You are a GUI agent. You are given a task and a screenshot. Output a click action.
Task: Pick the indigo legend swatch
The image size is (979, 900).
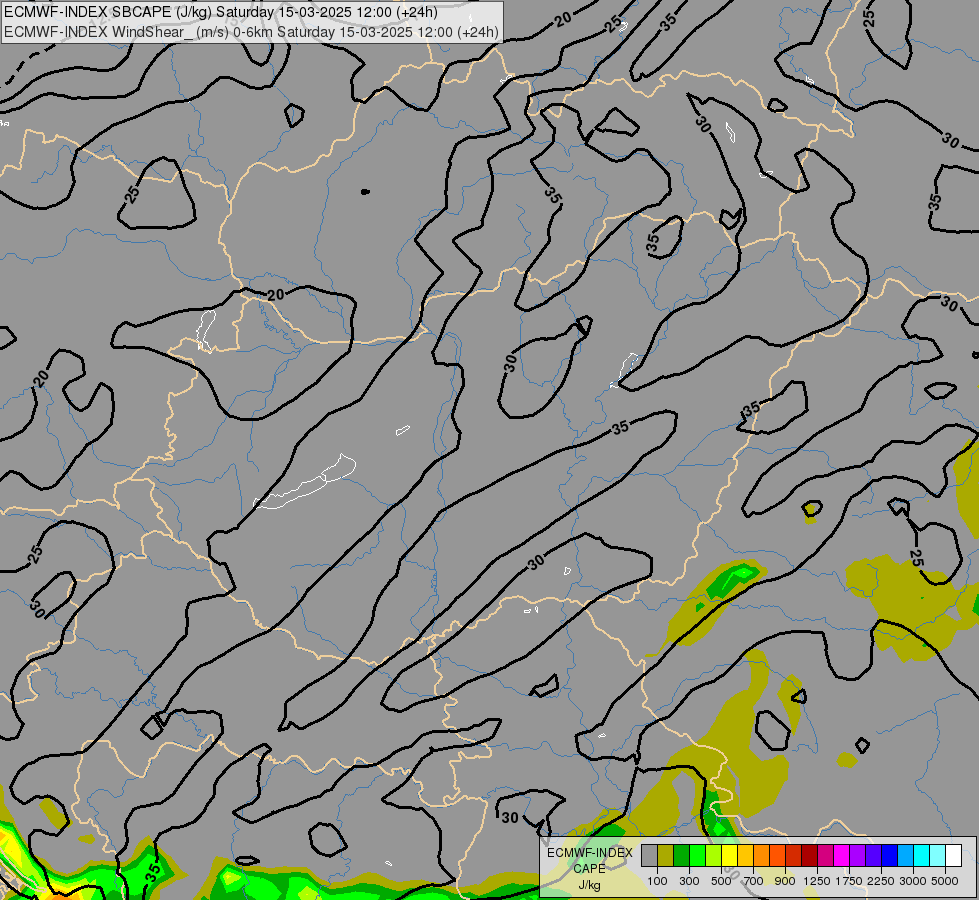pos(873,856)
